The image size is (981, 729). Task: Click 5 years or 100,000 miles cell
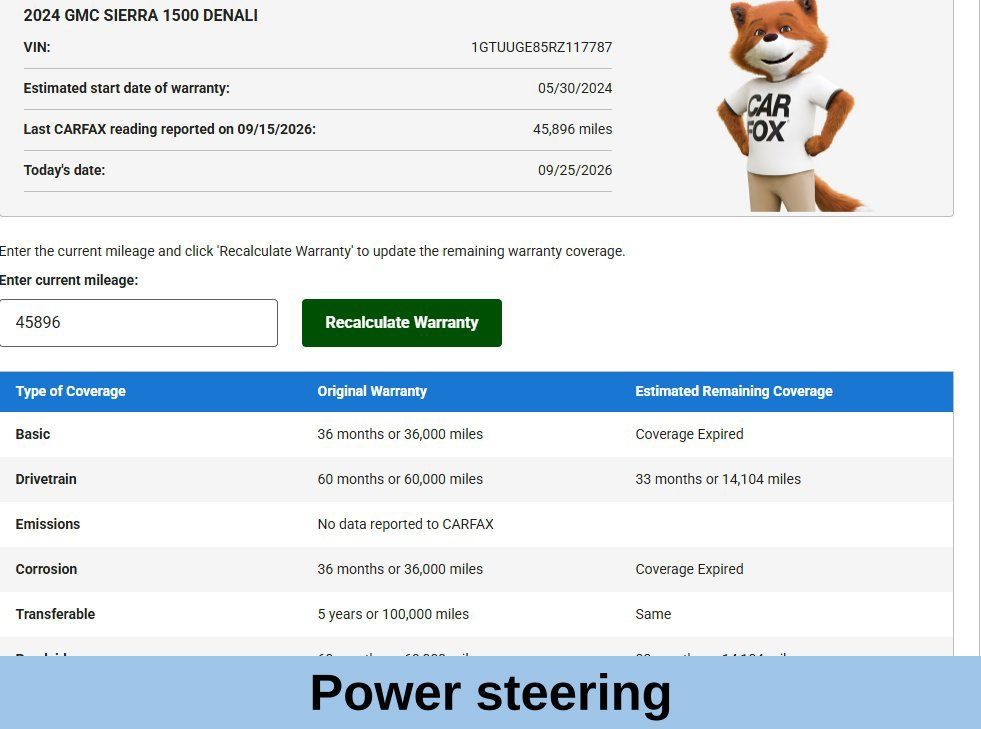point(393,614)
